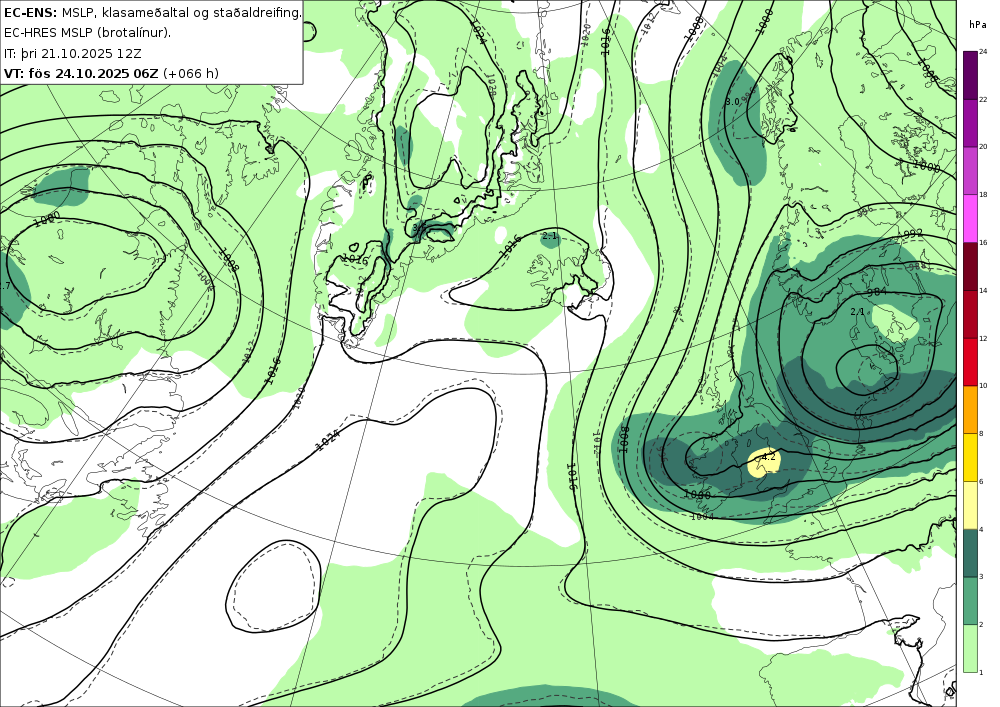1000x707 pixels.
Task: Click the bright yellow 6–8 hPa legend swatch
Action: (x=971, y=457)
